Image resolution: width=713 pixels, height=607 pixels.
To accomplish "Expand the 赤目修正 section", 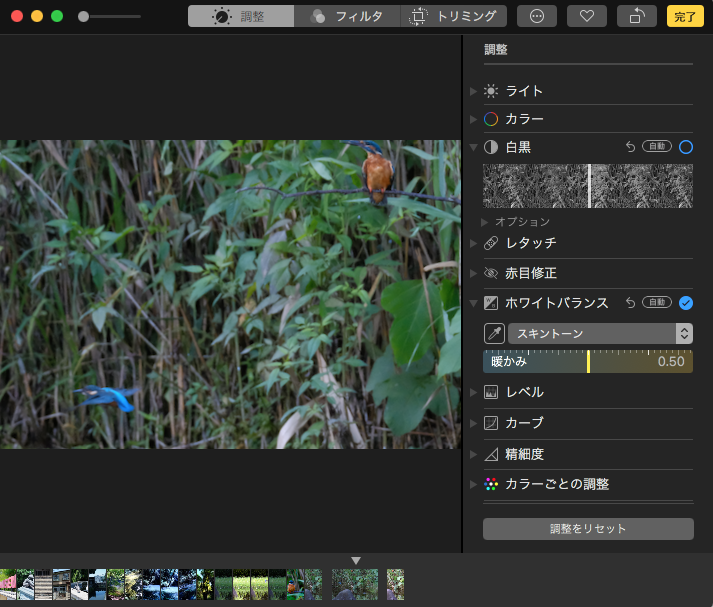I will 473,273.
